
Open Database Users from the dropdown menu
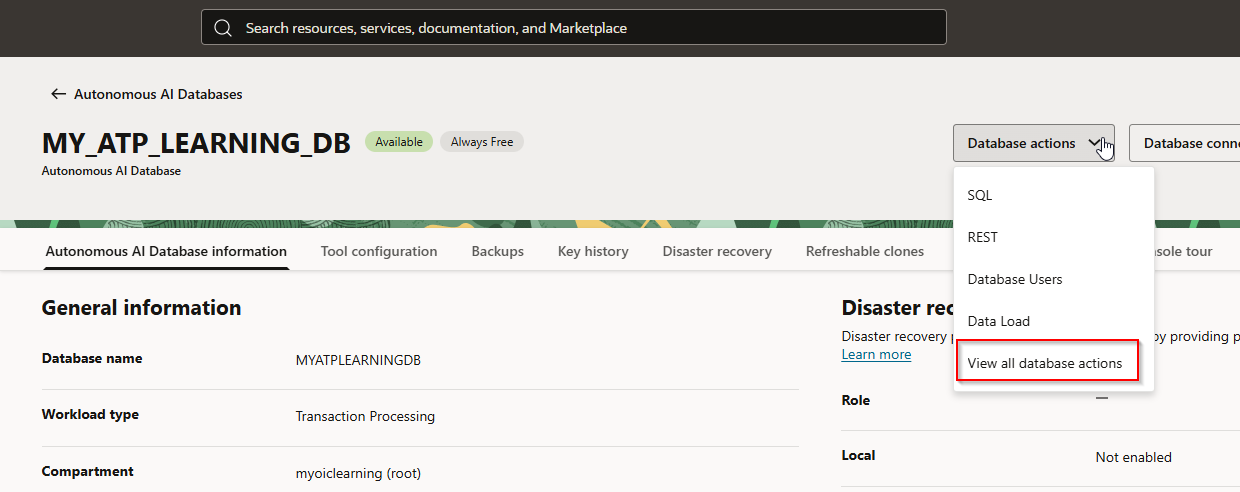[1014, 279]
